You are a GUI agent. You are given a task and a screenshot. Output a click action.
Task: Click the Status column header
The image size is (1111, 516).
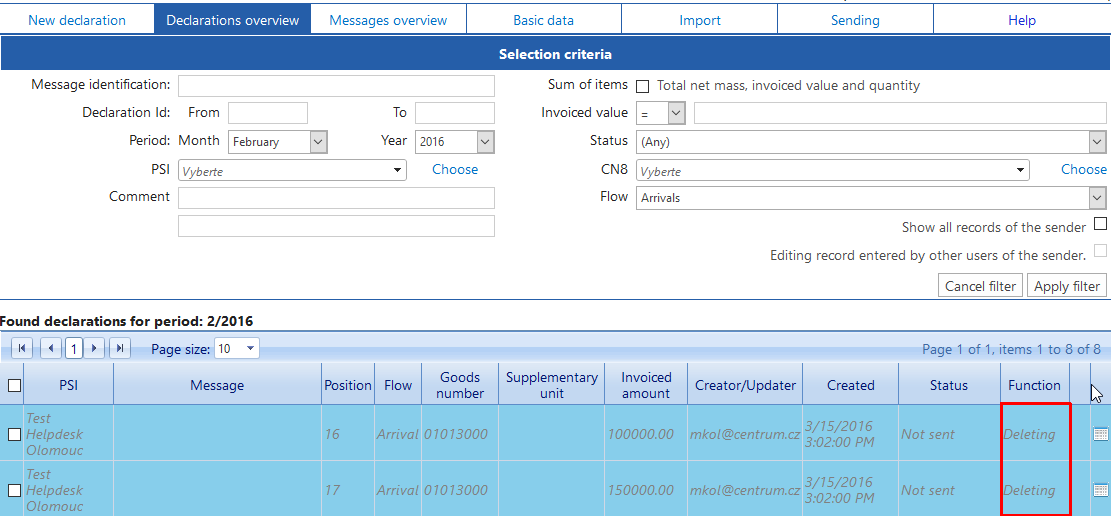949,386
